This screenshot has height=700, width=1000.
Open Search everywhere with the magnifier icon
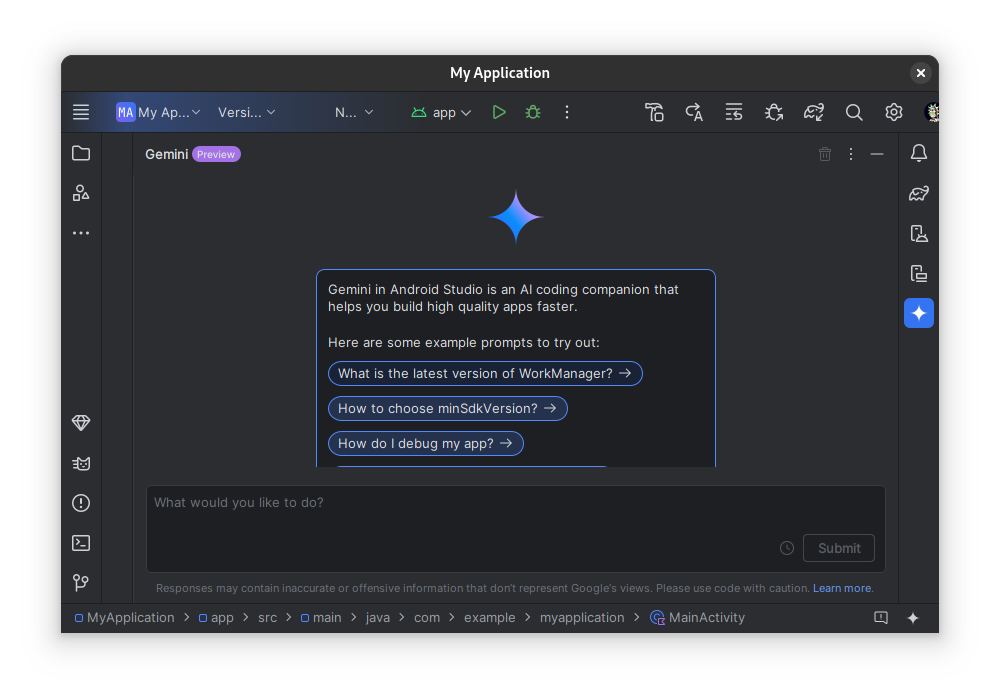pos(854,112)
